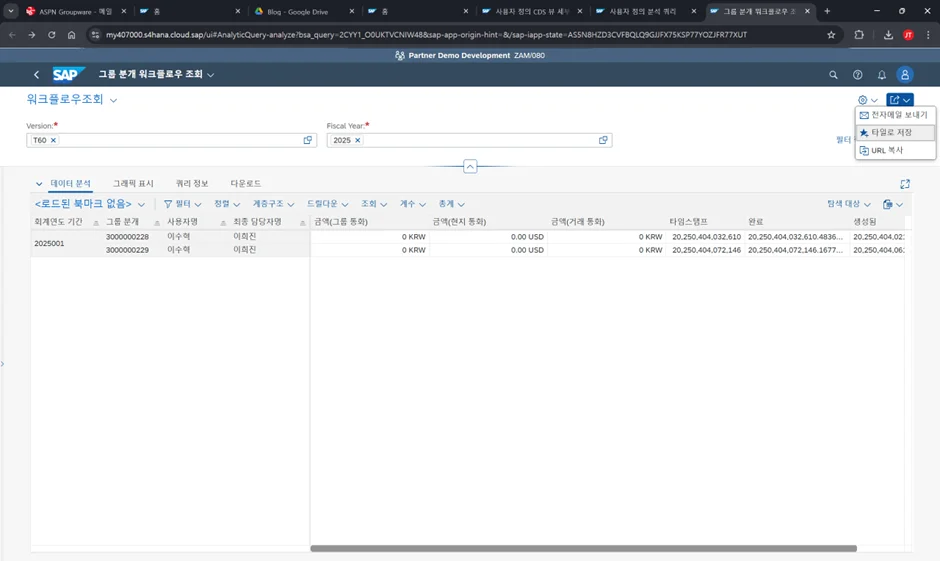Click the horizontal scrollbar under the table
Viewport: 940px width, 561px height.
583,548
